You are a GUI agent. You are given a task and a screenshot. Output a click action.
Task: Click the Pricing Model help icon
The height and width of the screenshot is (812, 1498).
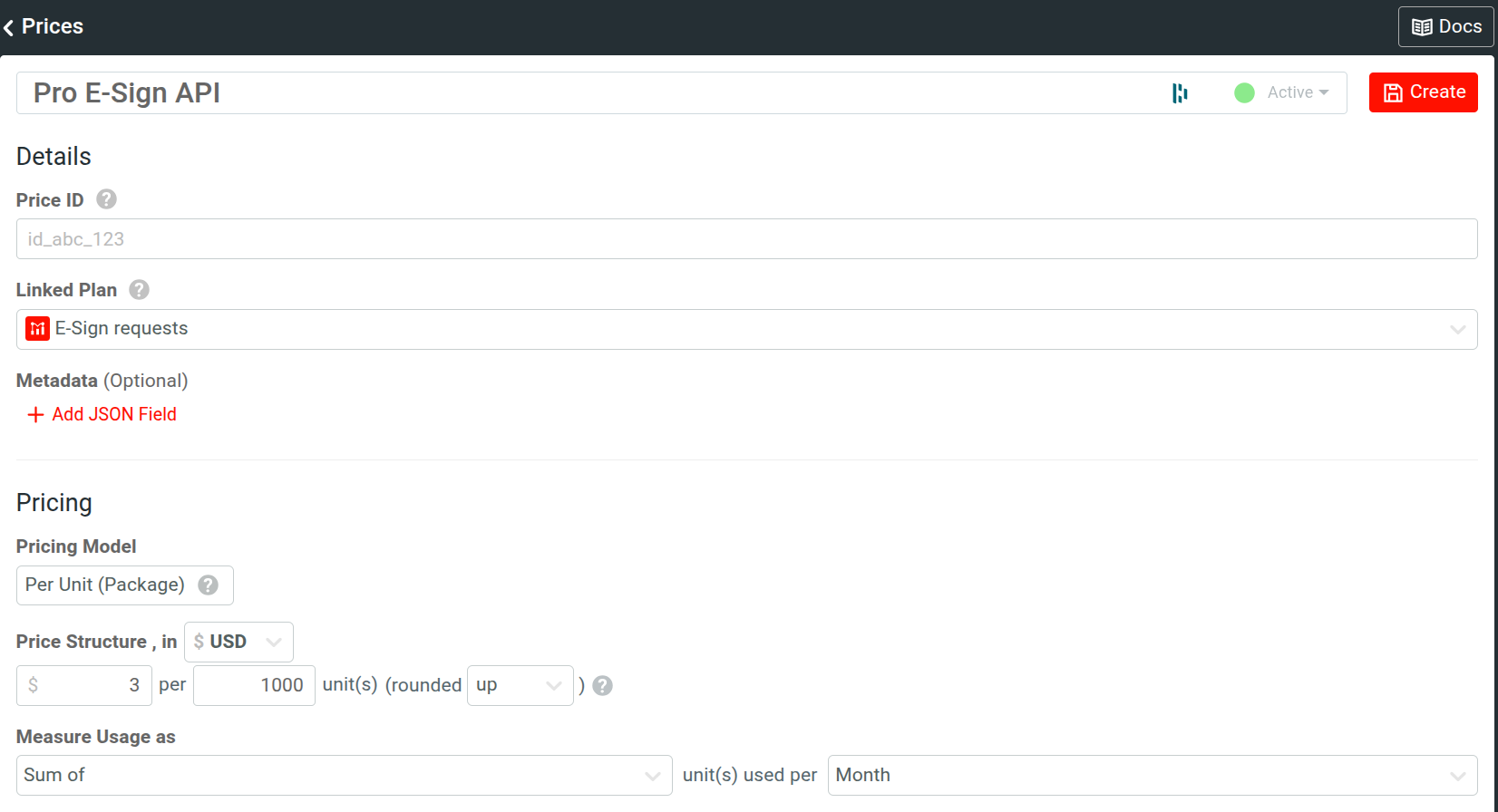[x=209, y=585]
